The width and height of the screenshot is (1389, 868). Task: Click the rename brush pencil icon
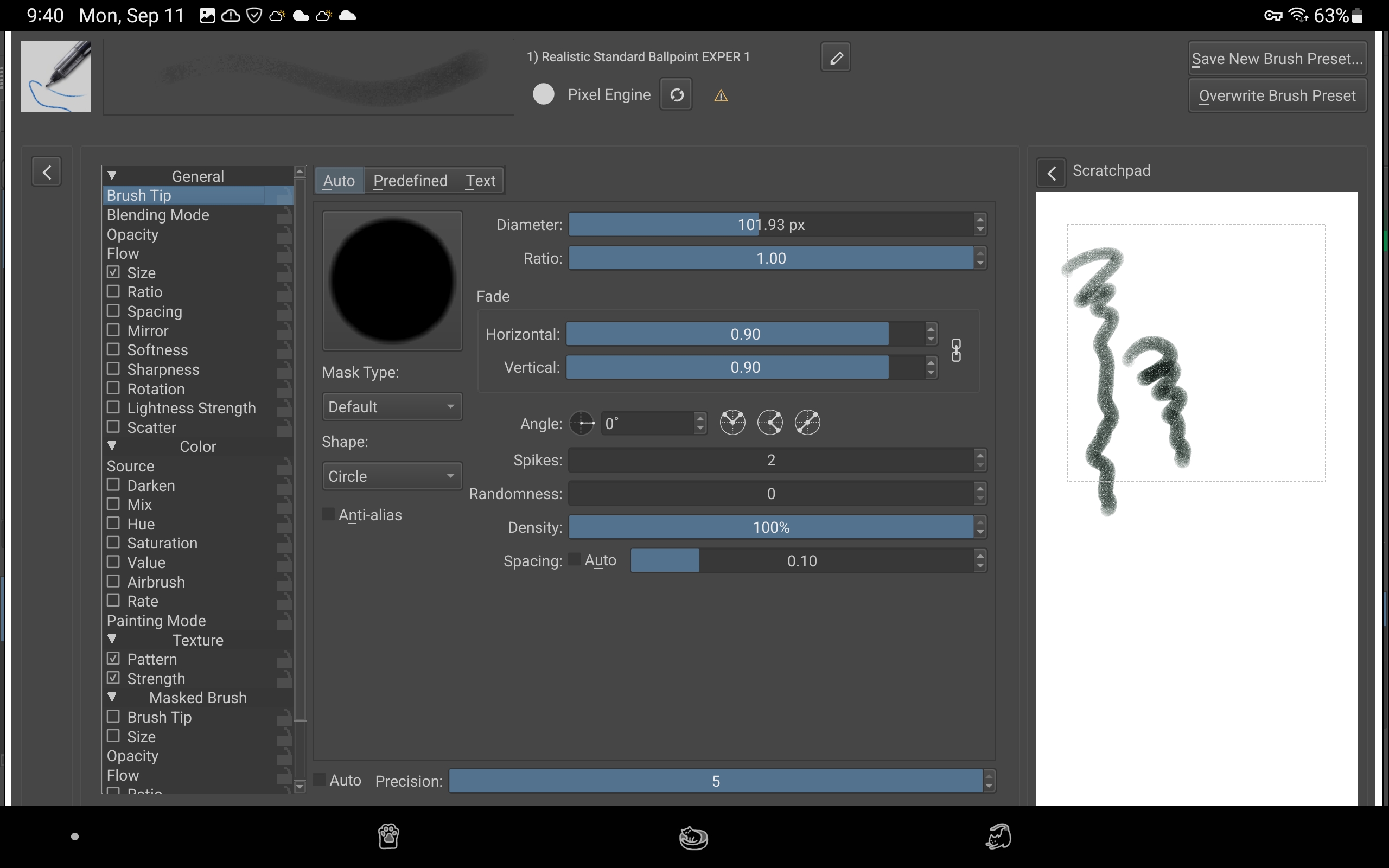tap(835, 58)
